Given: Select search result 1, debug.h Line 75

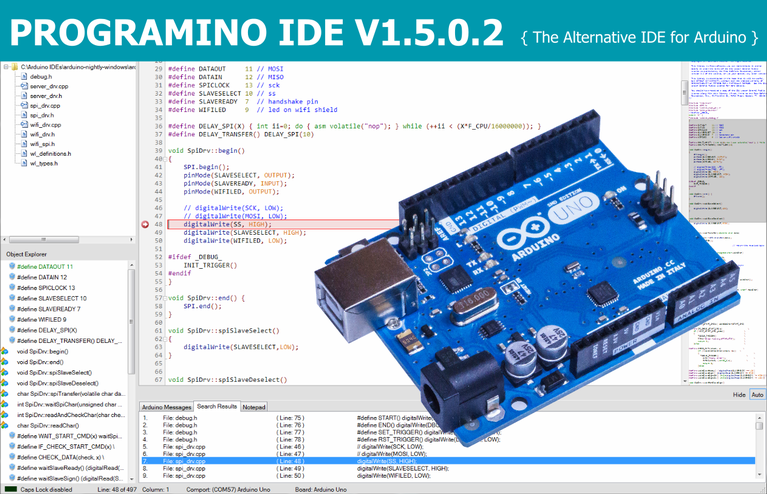Looking at the screenshot, I should pos(448,418).
